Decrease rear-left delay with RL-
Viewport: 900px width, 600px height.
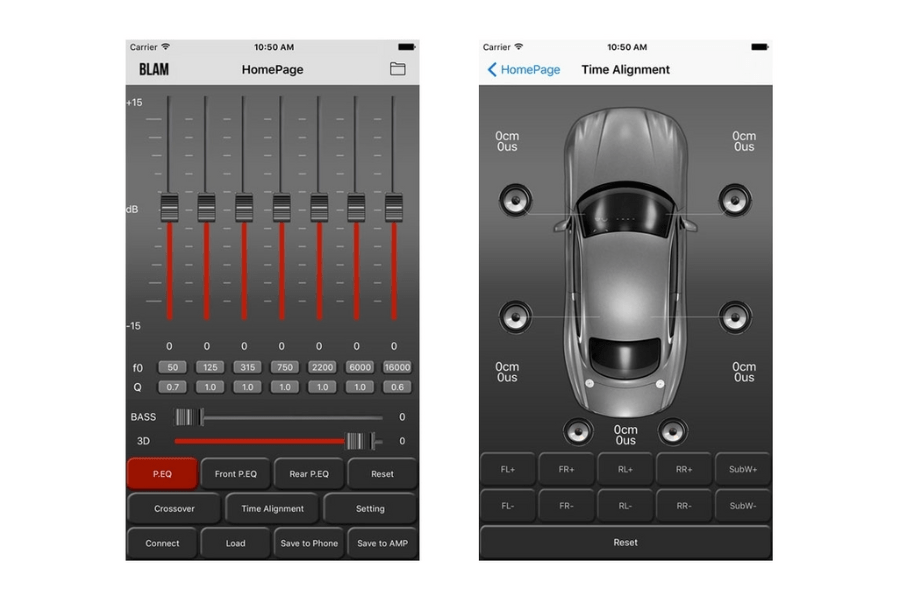(625, 506)
